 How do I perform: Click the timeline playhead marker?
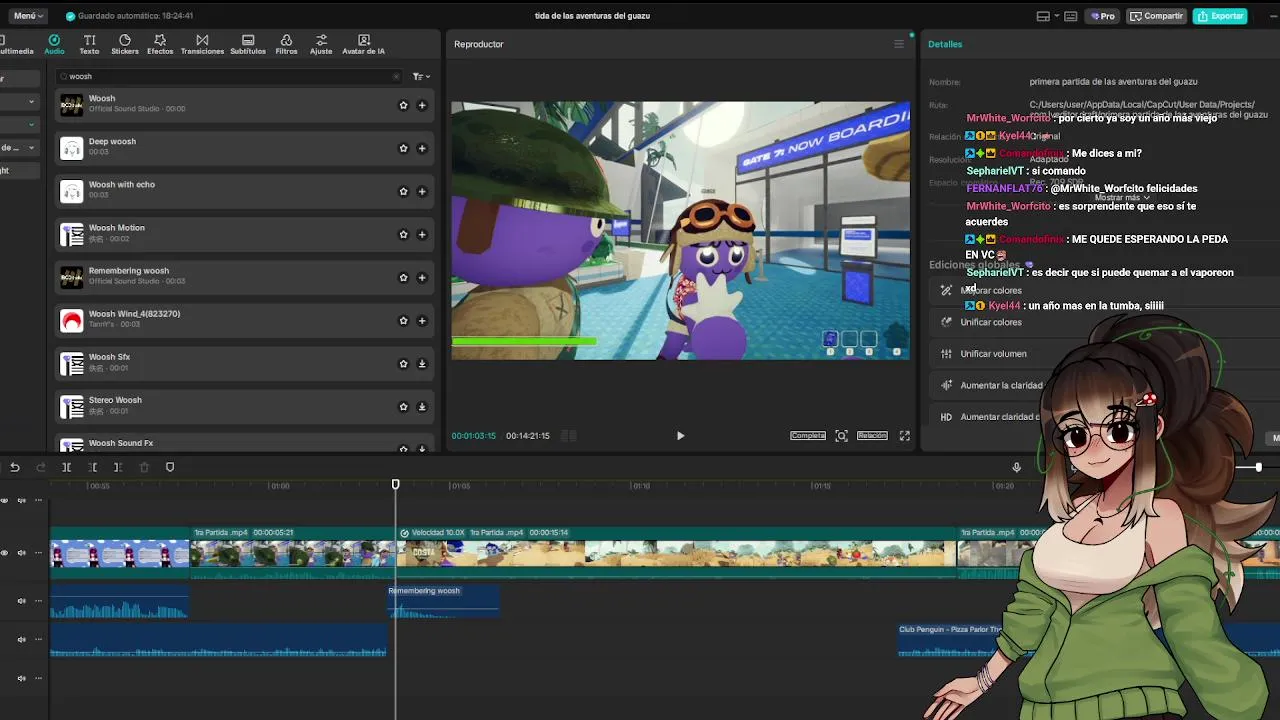[395, 485]
